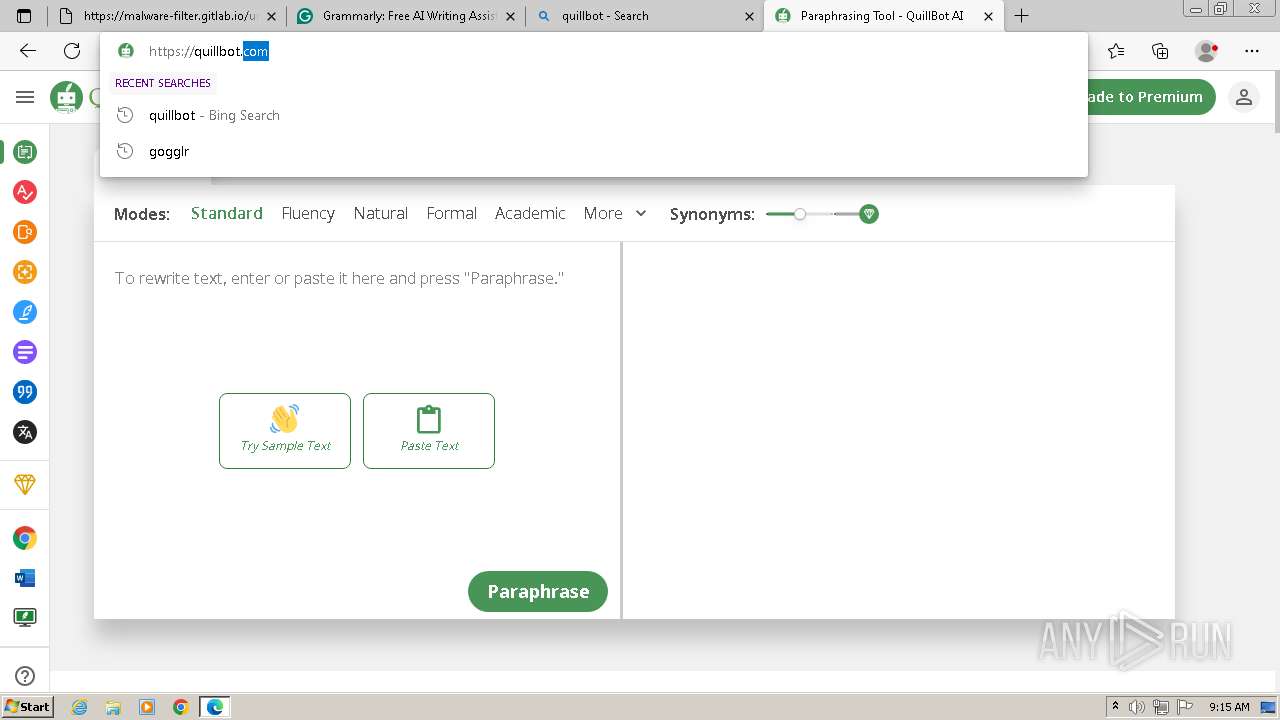Choose the 'gogglr' recent search suggestion

tap(594, 151)
